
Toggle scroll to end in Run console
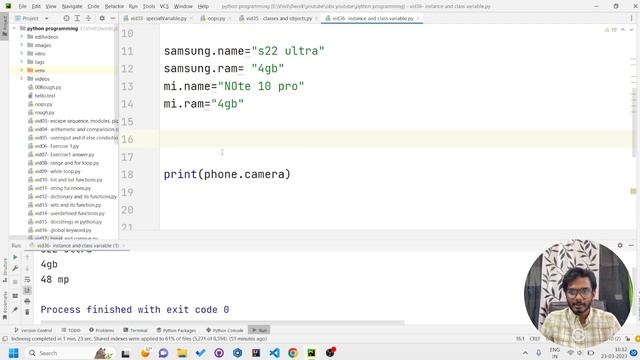click(27, 290)
